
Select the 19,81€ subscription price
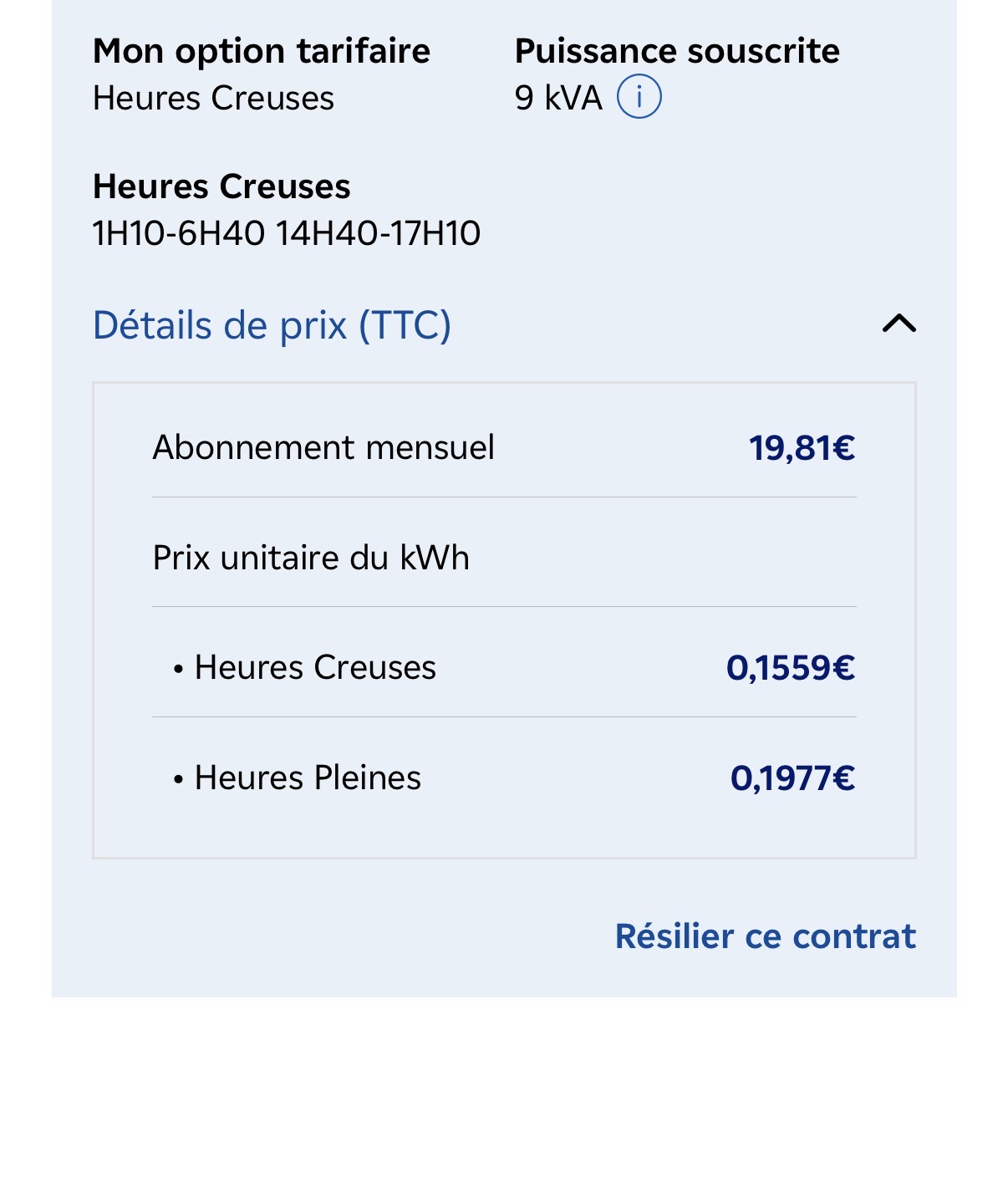coord(801,448)
